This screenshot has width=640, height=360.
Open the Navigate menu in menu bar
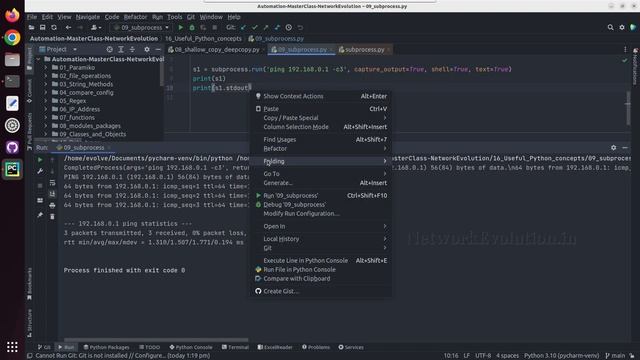pos(87,17)
